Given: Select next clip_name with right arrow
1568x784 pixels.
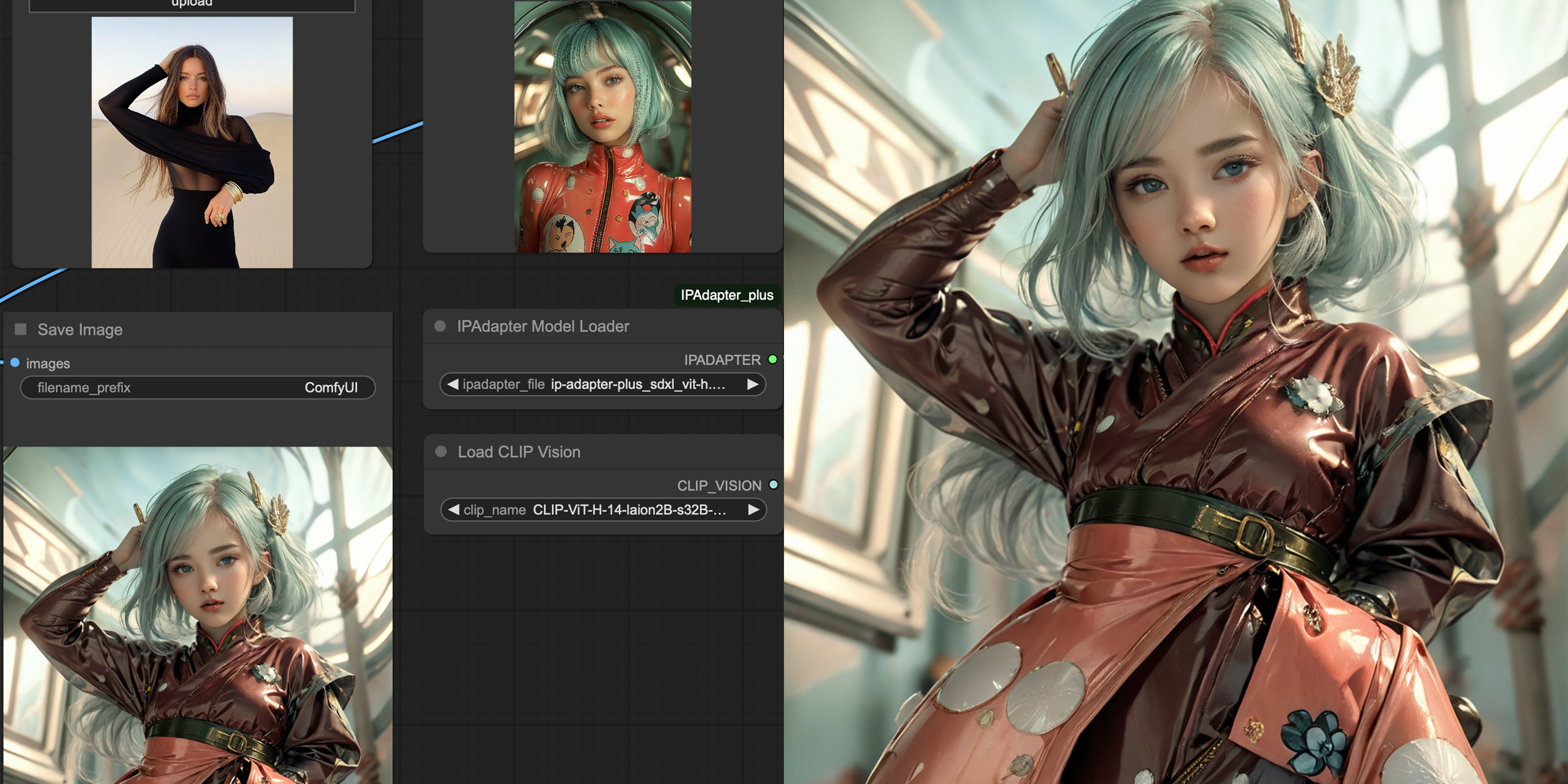Looking at the screenshot, I should click(x=753, y=510).
